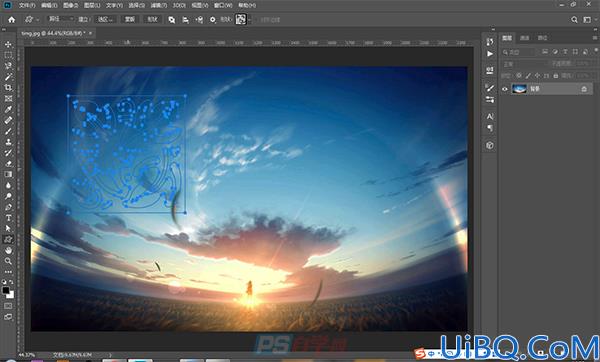Open the Paragraph panel icon
This screenshot has height=362, width=600.
[x=490, y=128]
